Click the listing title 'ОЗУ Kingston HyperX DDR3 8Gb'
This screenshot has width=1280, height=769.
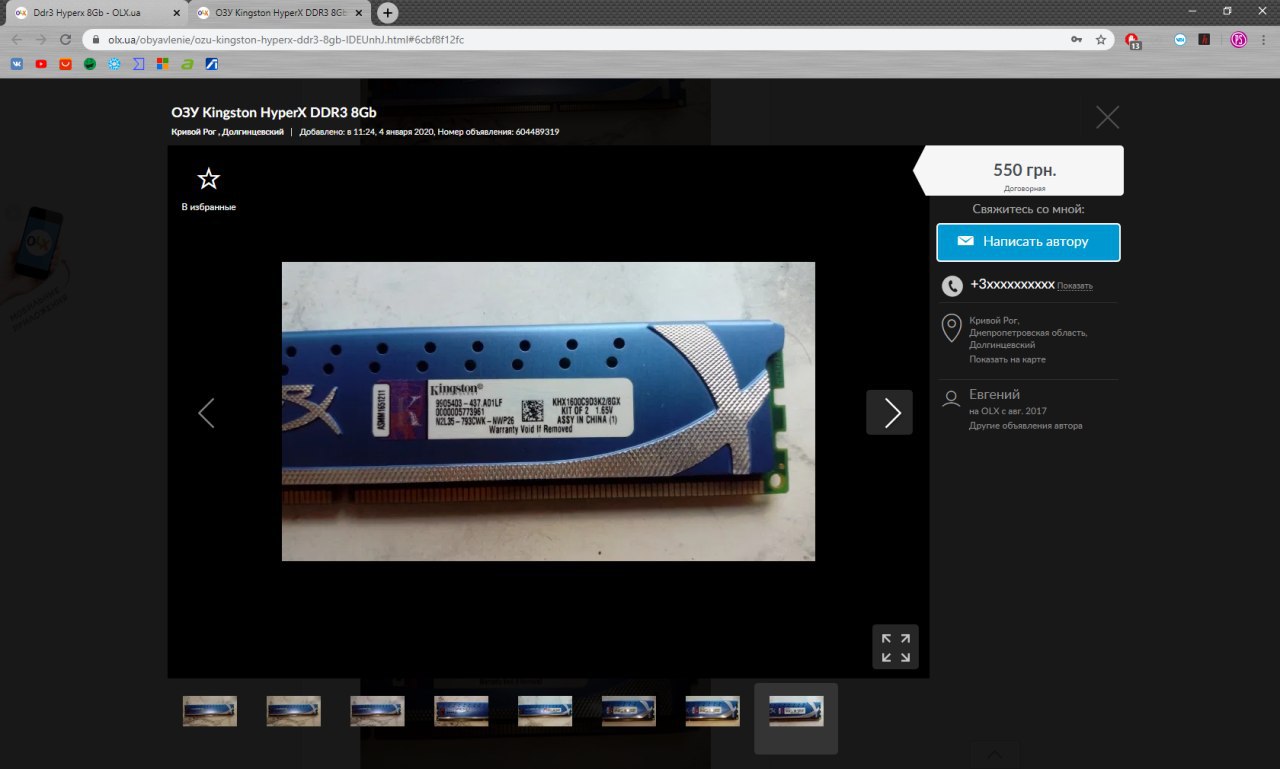click(x=275, y=111)
